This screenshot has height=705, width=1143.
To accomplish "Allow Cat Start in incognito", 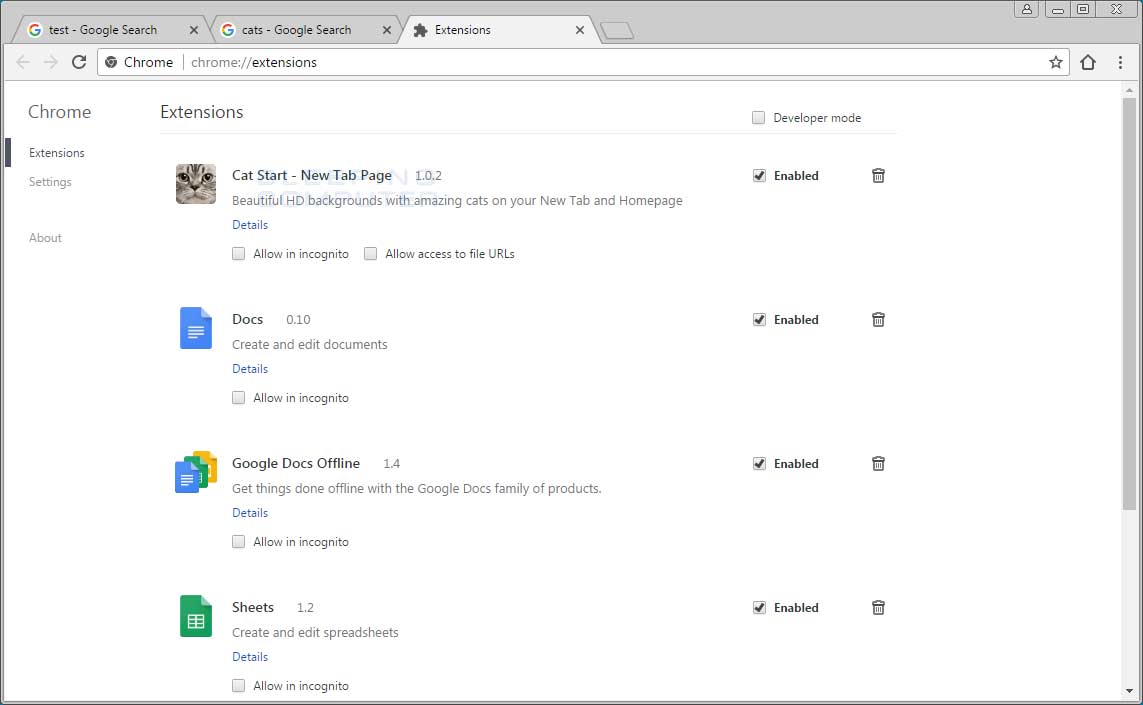I will click(238, 254).
